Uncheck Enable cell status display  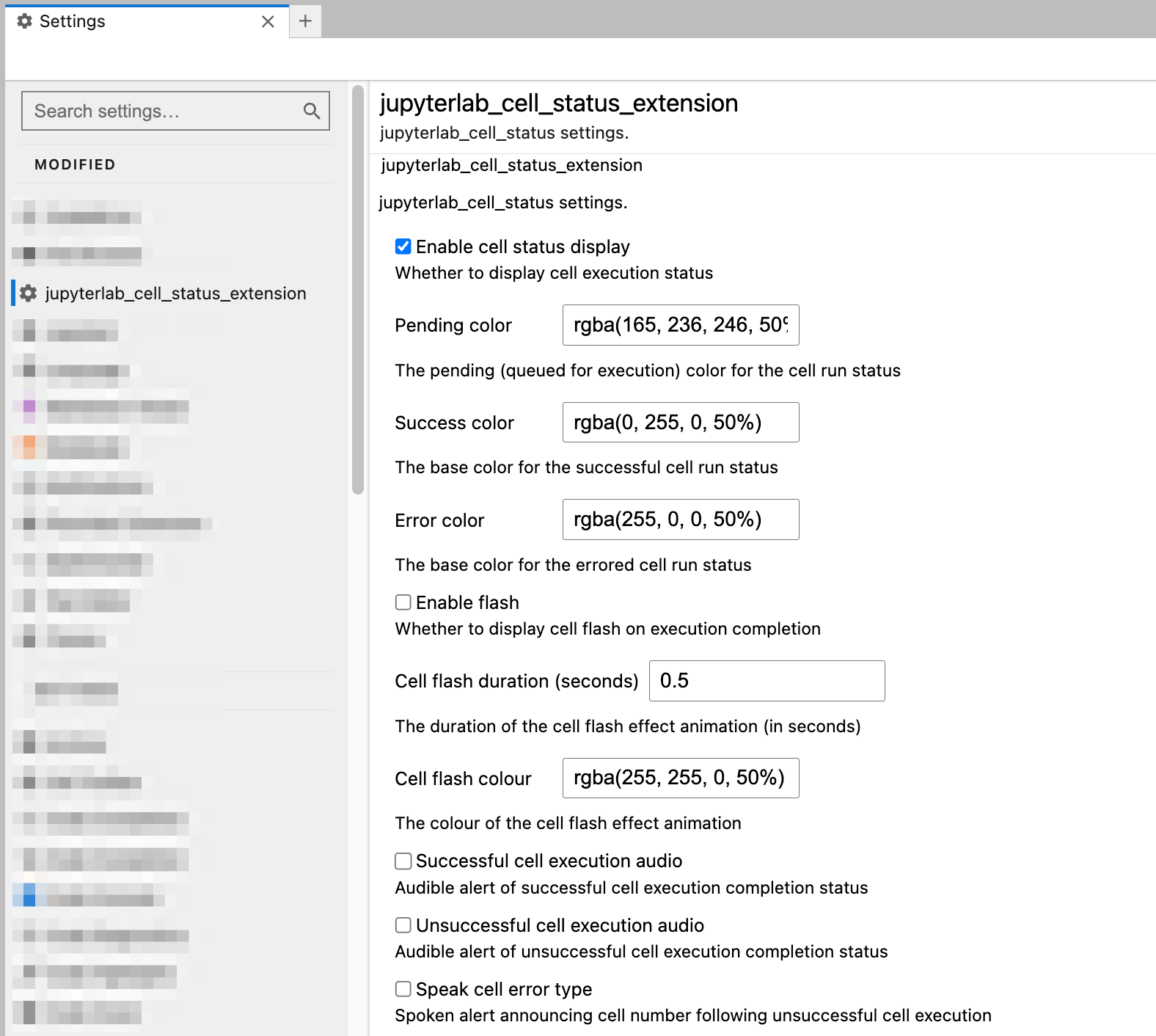click(403, 247)
